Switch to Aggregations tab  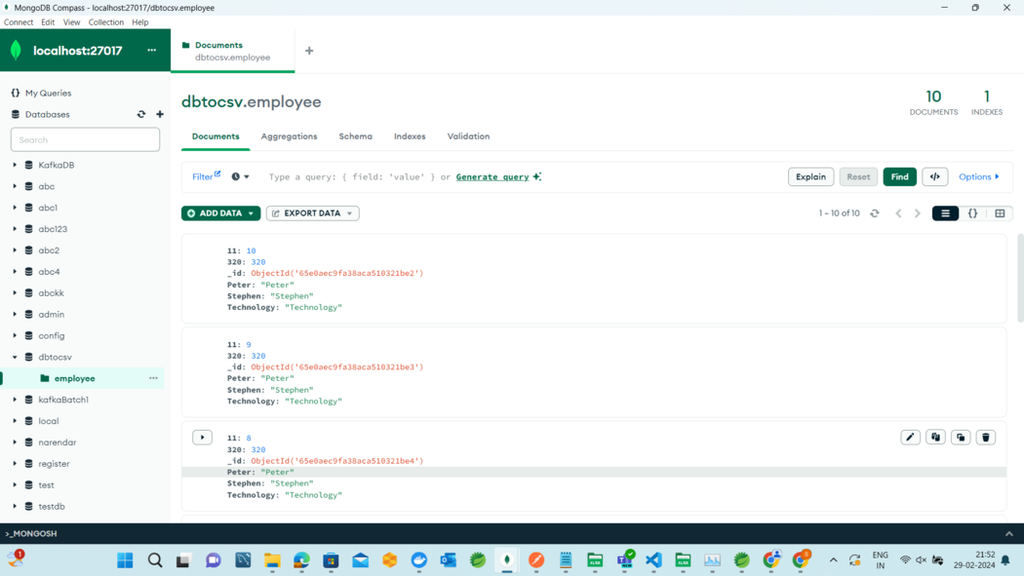[x=289, y=136]
